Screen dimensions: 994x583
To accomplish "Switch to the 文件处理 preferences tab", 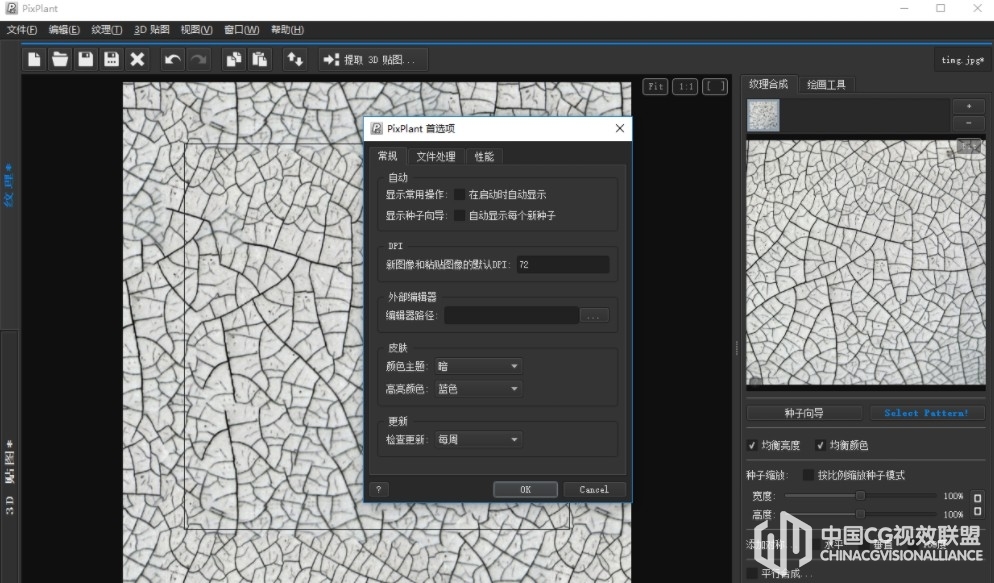I will coord(436,157).
